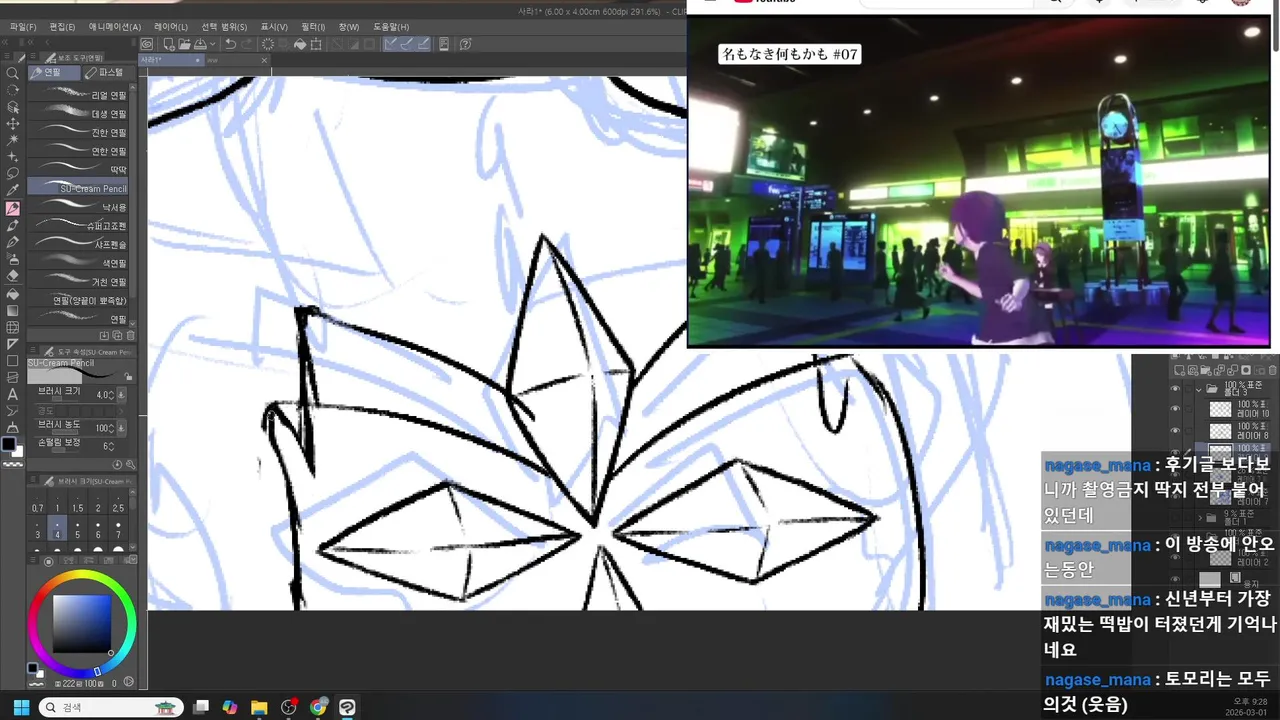Select the gradient tool
This screenshot has height=720, width=1280.
(12, 310)
